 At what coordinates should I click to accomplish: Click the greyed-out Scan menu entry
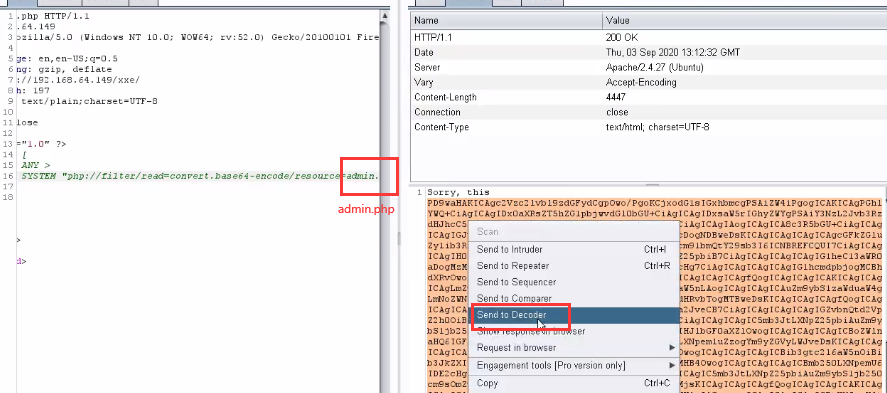point(487,231)
